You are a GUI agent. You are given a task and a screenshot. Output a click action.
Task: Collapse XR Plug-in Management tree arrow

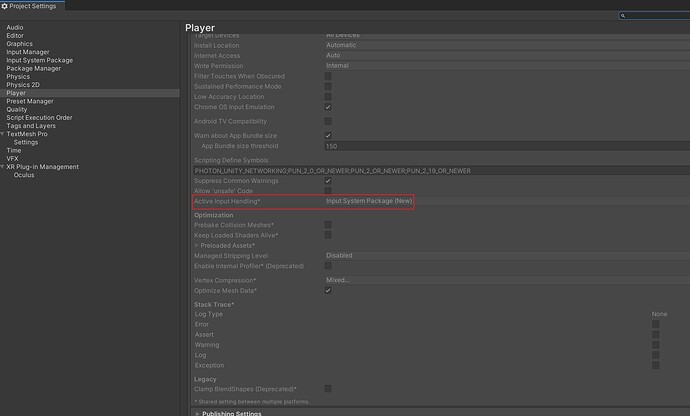(3, 167)
